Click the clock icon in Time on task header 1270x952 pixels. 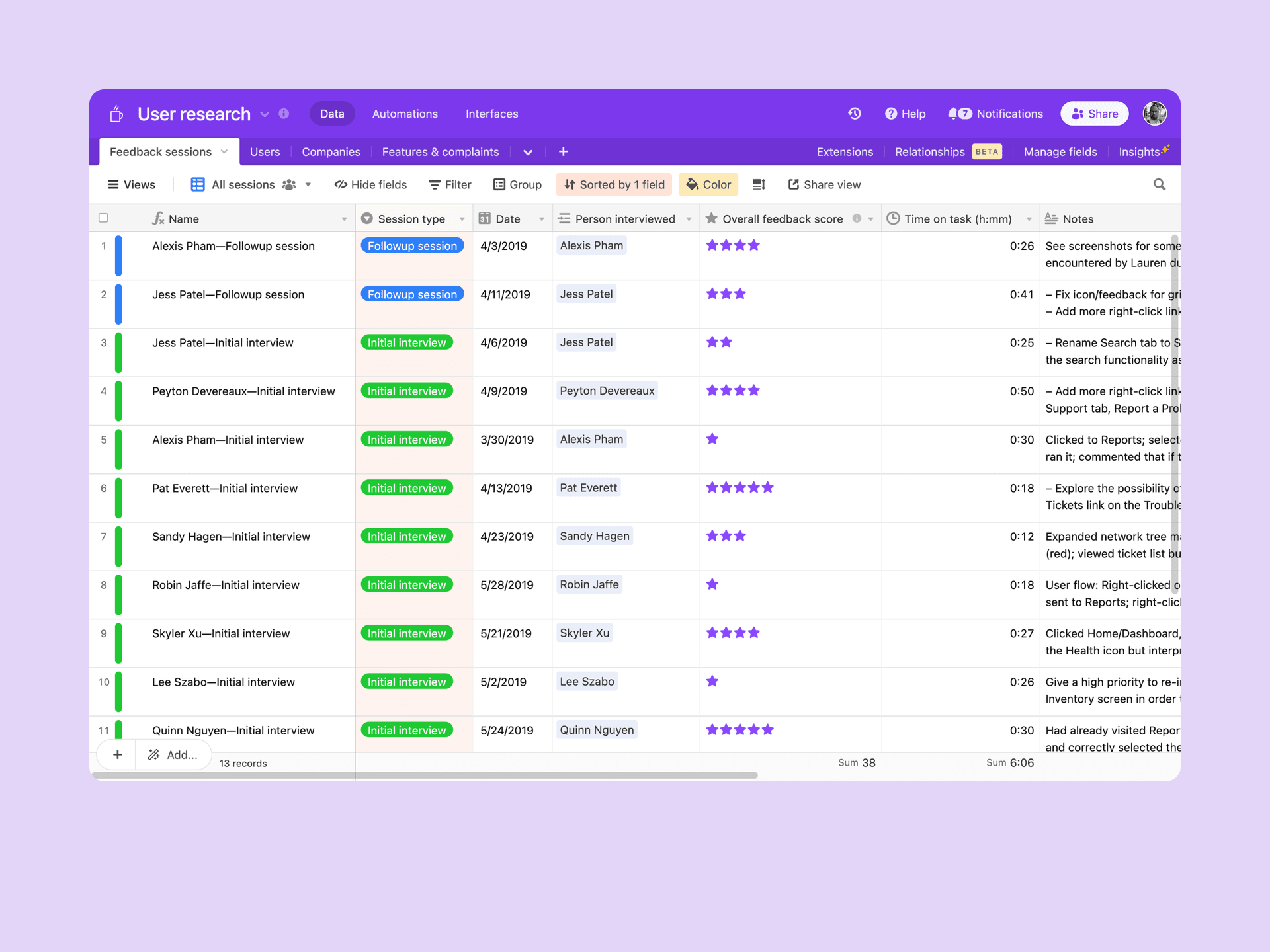pos(893,218)
